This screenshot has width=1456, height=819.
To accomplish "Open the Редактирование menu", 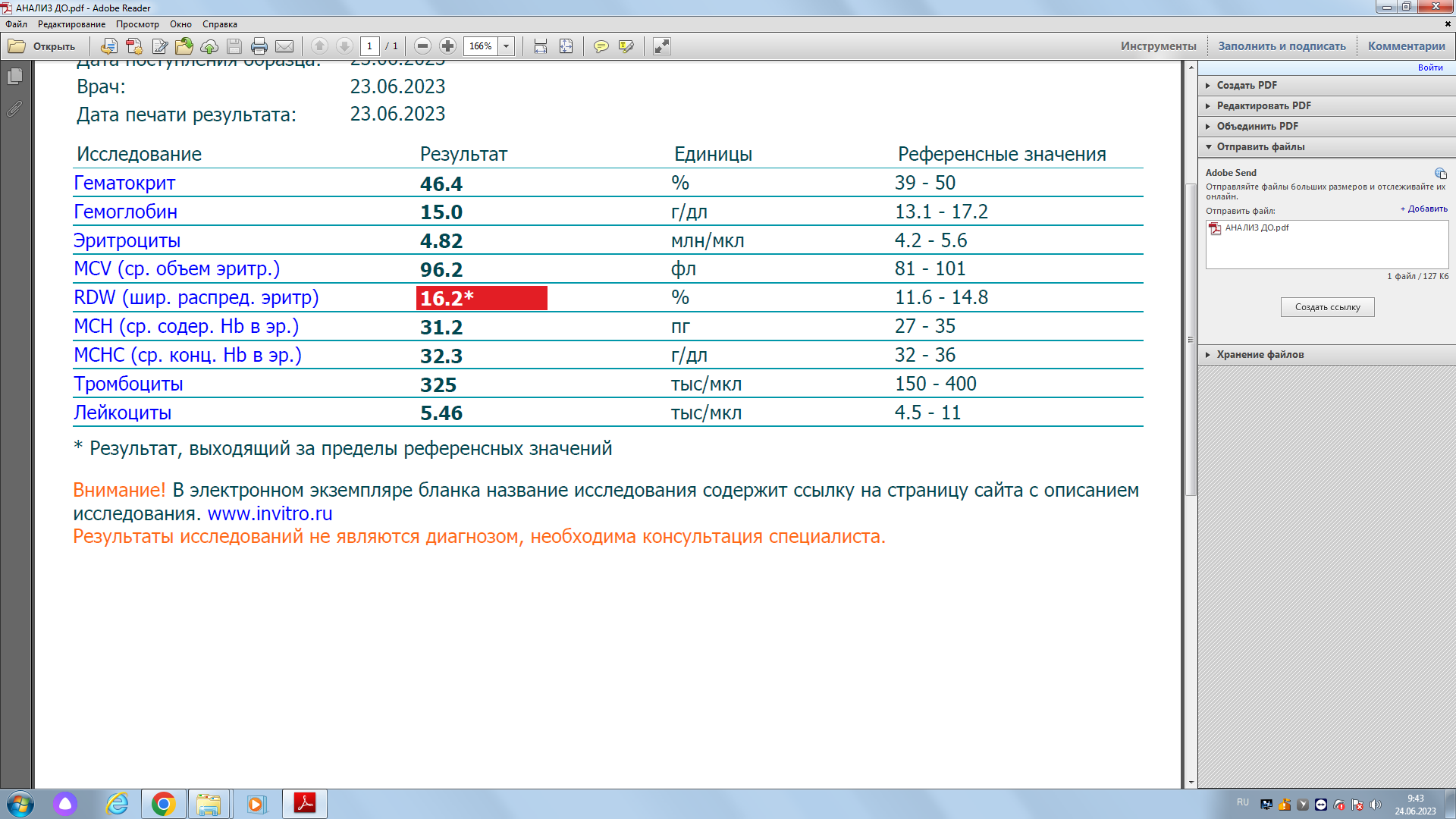I will tap(71, 24).
